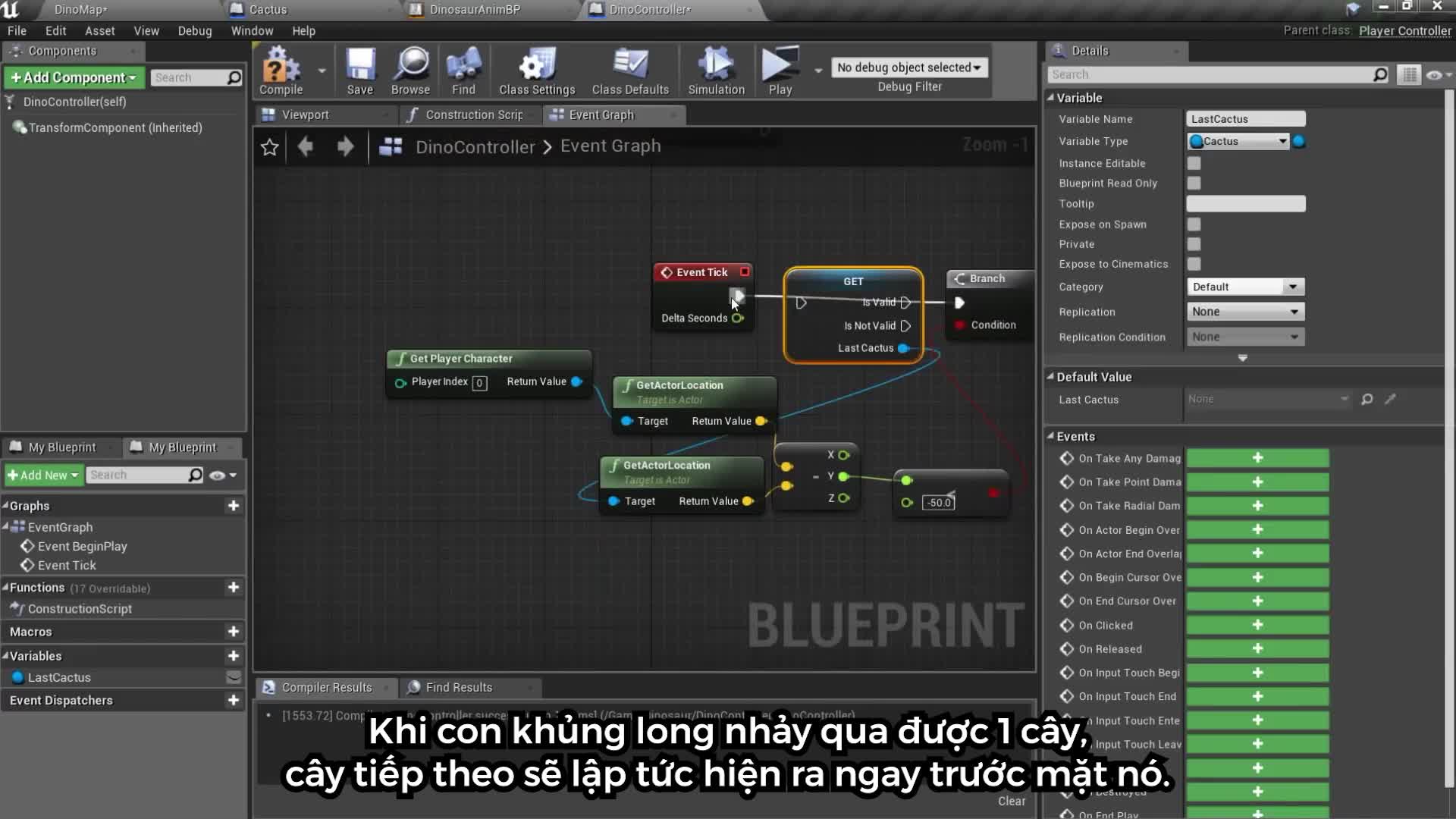Open Compile options arrow
The height and width of the screenshot is (819, 1456).
[x=322, y=71]
